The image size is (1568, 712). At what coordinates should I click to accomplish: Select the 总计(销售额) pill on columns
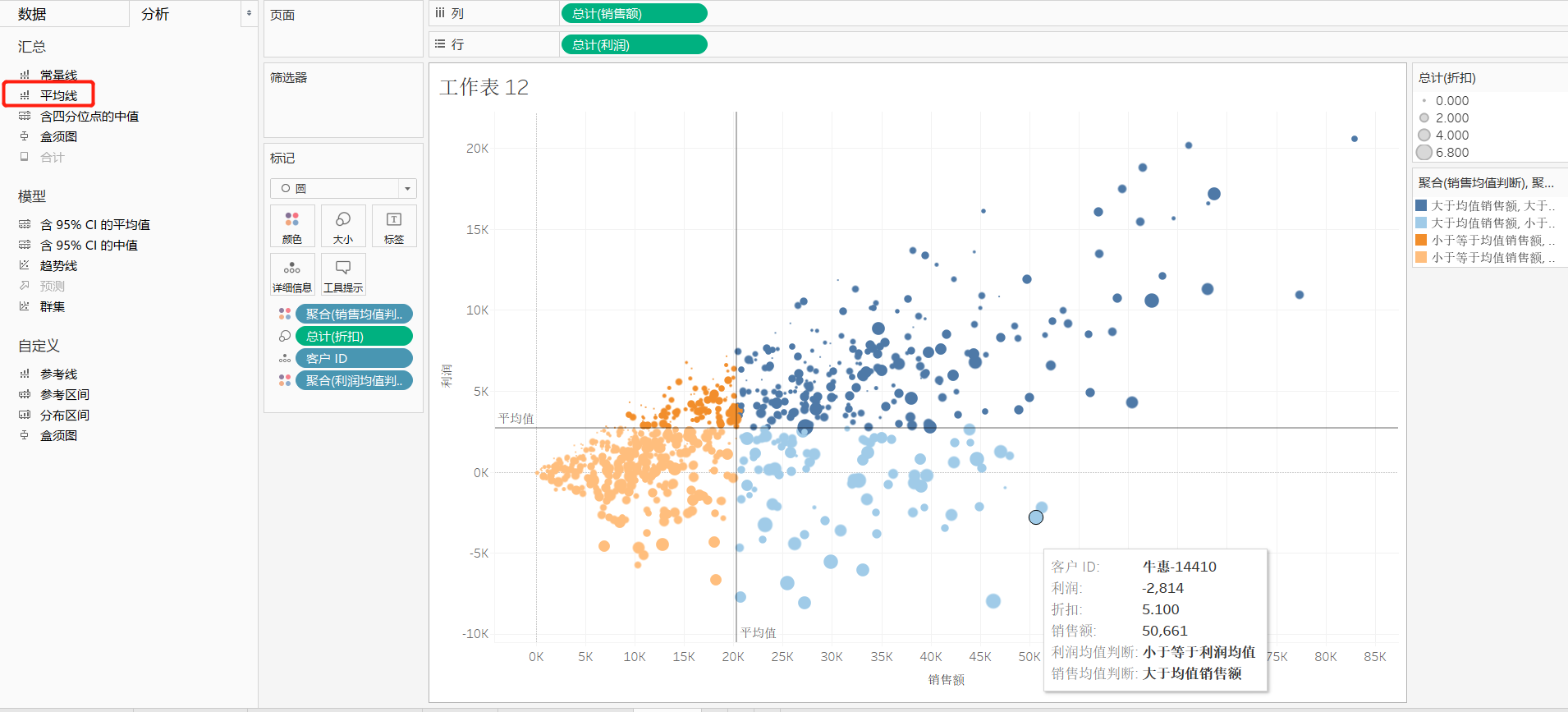634,13
